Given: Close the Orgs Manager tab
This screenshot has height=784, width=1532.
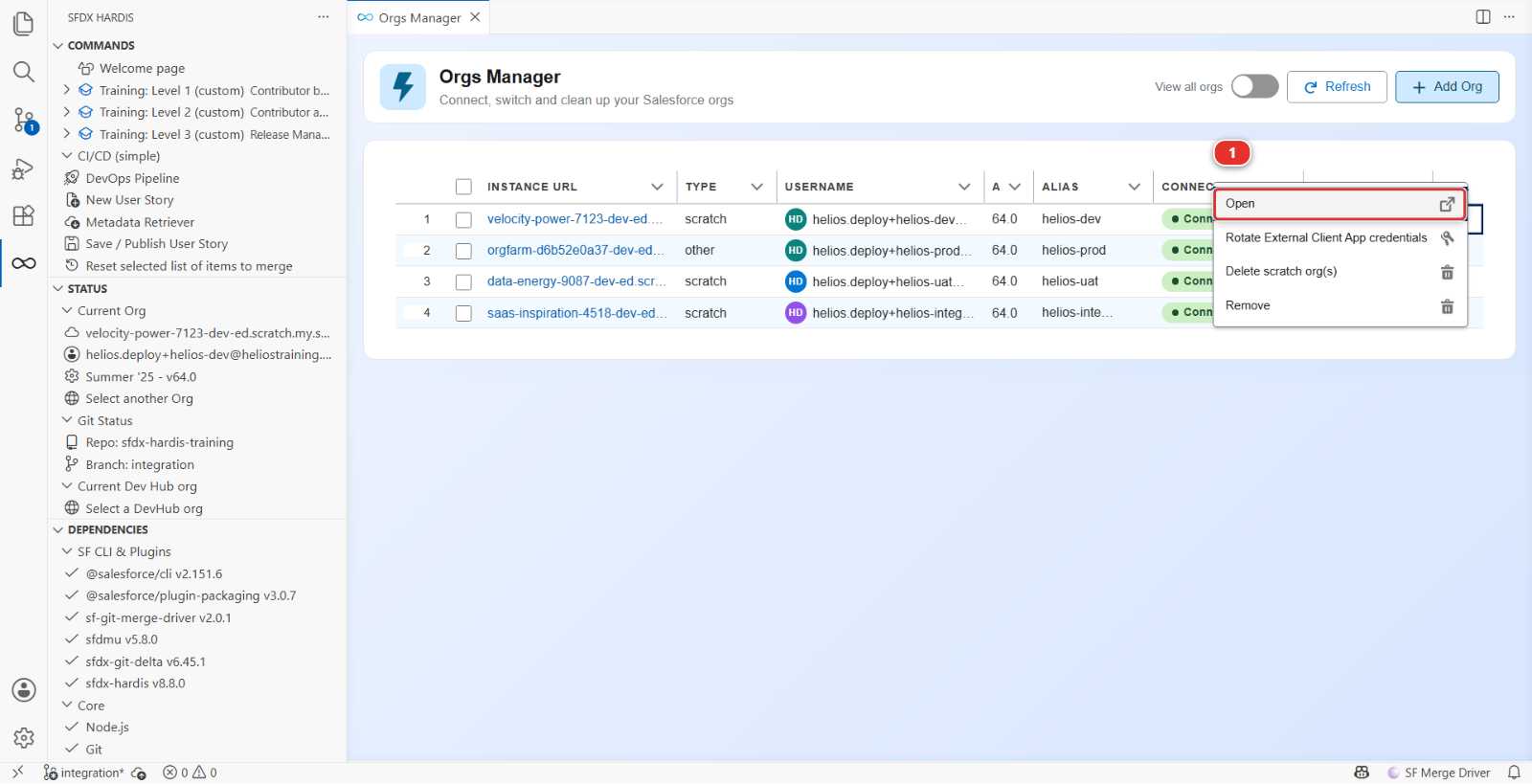Looking at the screenshot, I should pos(475,17).
